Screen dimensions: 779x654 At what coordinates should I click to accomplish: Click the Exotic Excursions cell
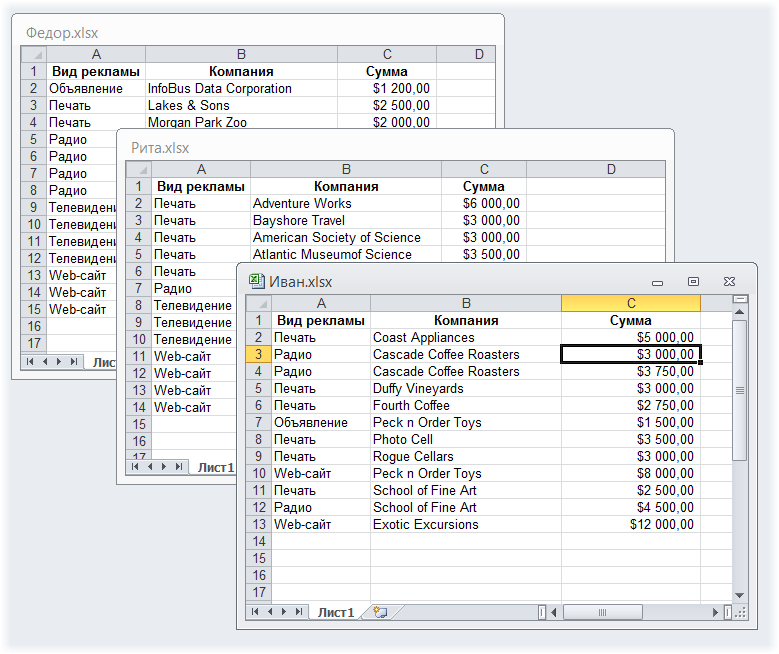coord(466,524)
